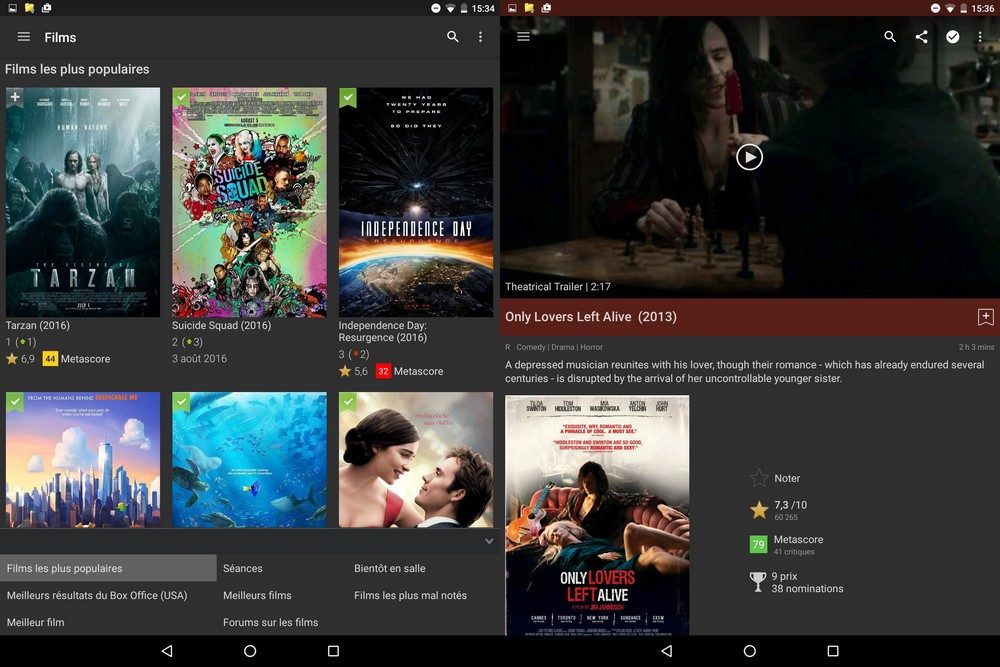Image resolution: width=1000 pixels, height=667 pixels.
Task: Tap the 41 critiques Metascore reviews
Action: [x=794, y=552]
